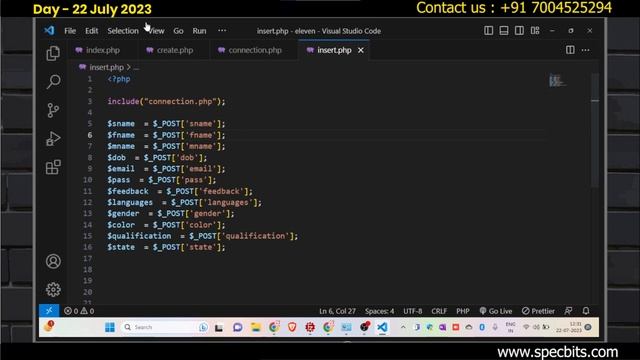Select the UTF-8 encoding status item
The height and width of the screenshot is (360, 640).
pos(413,311)
